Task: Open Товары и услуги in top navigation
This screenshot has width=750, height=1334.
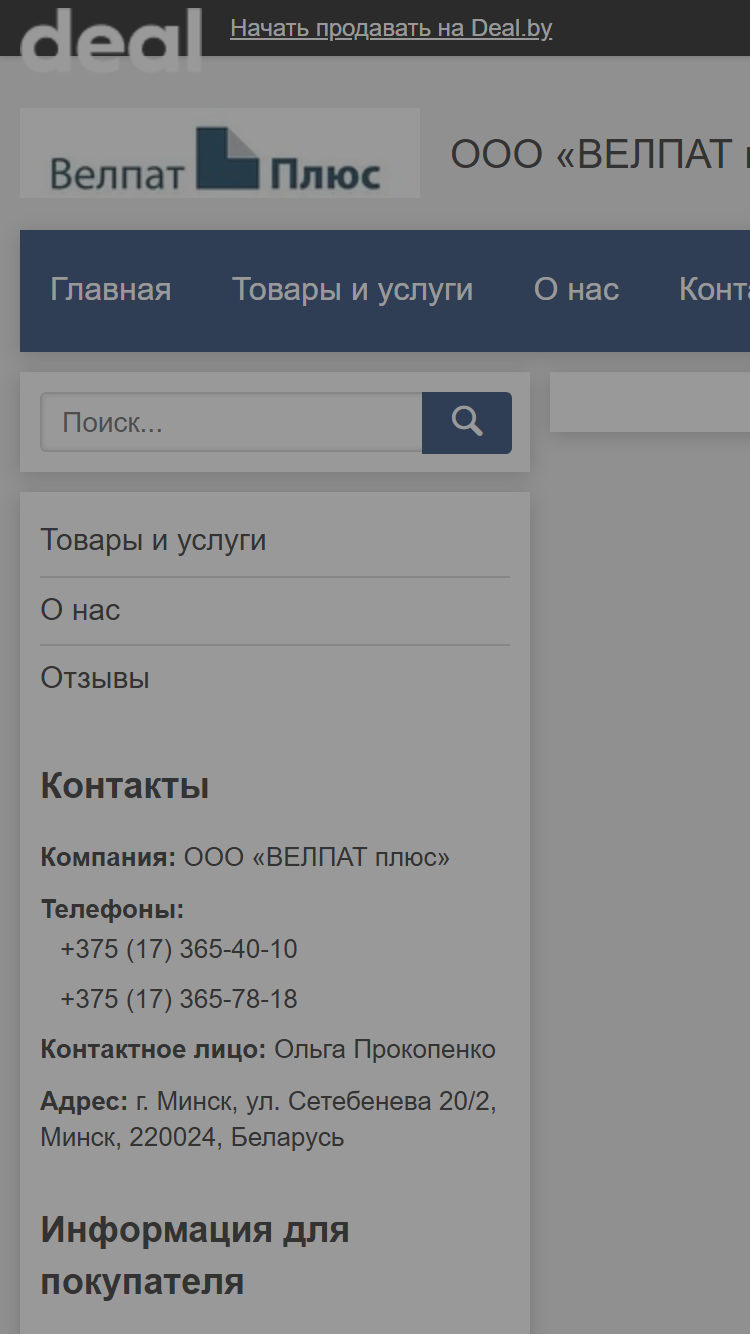Action: [353, 290]
